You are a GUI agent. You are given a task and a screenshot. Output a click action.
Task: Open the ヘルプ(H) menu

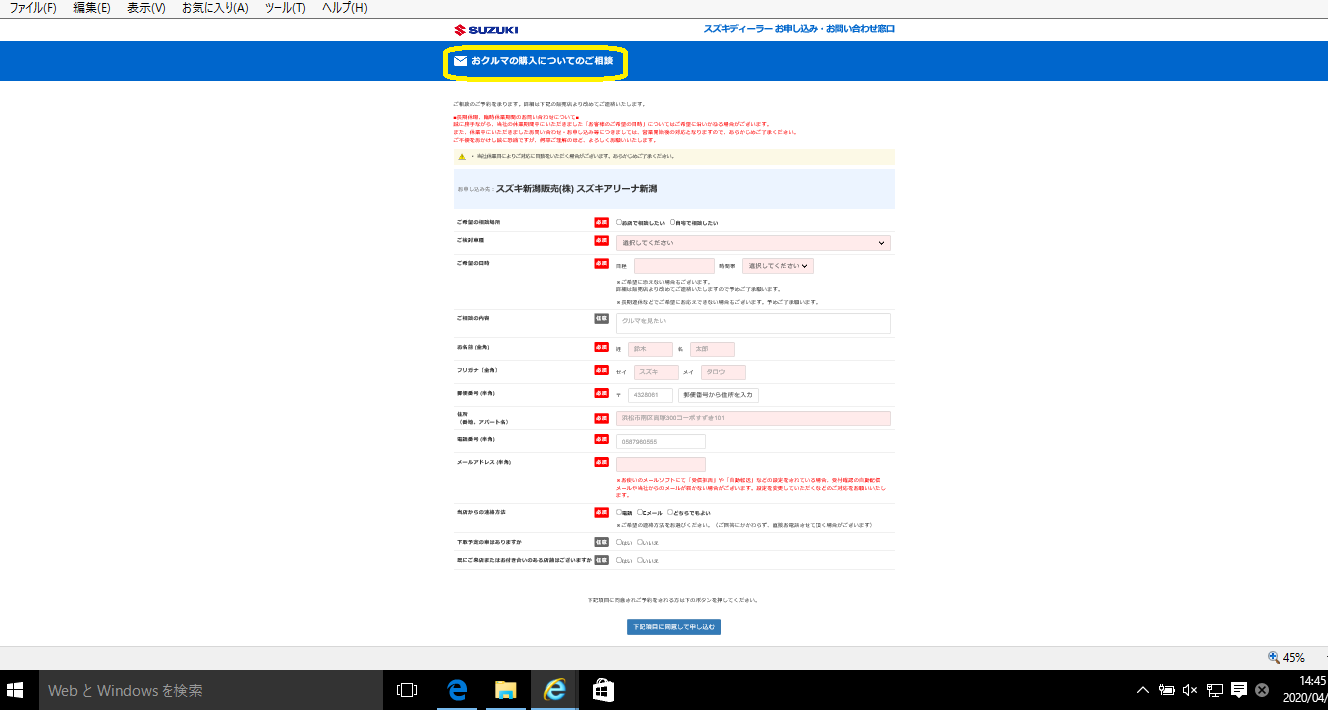coord(345,8)
